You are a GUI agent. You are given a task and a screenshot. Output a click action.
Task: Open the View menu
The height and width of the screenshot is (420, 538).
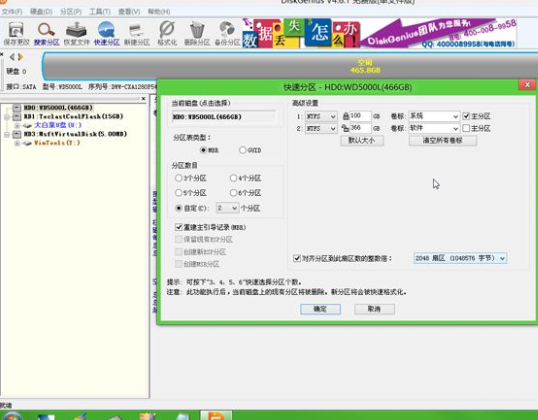[x=129, y=12]
